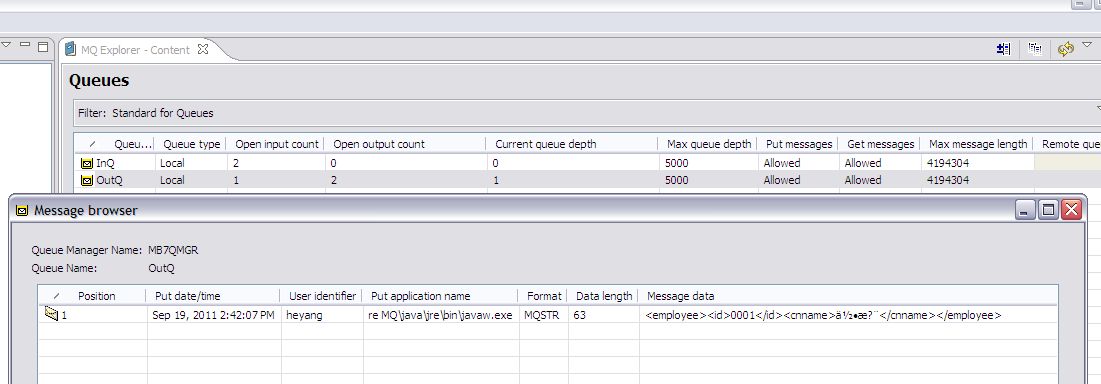Sort queues by Queue type column

click(191, 144)
